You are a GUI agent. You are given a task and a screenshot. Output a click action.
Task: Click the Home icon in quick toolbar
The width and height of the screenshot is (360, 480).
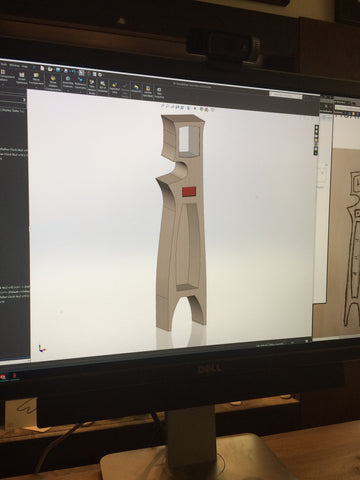pos(34,67)
